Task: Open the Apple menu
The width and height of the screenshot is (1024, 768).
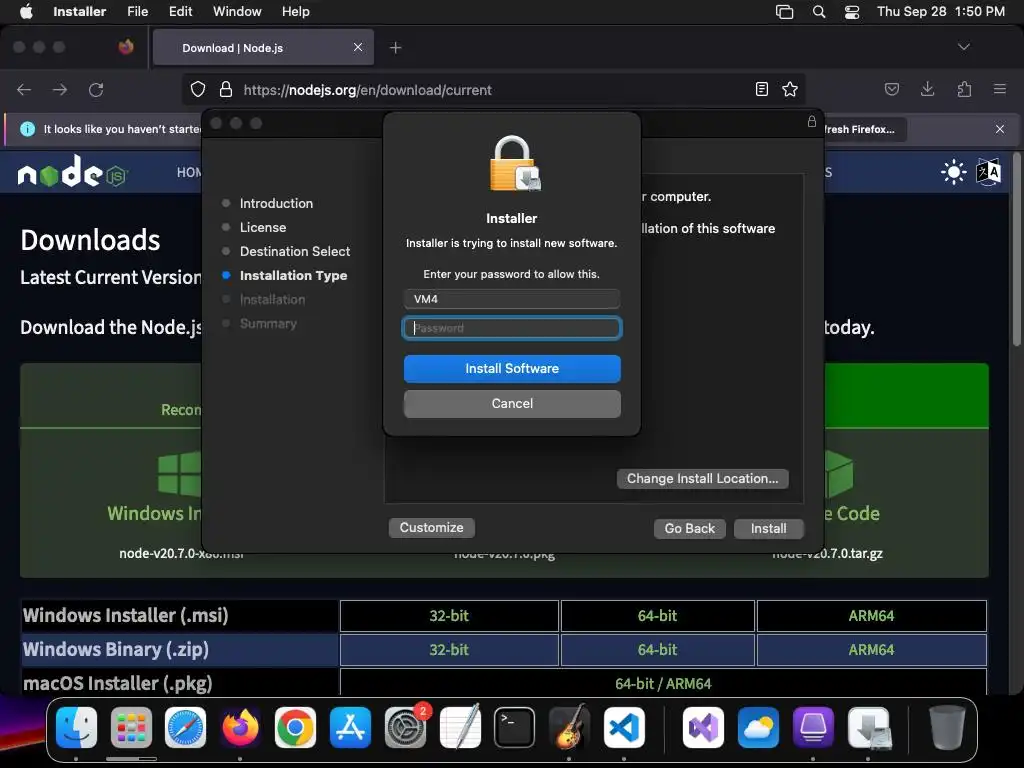Action: [x=26, y=11]
